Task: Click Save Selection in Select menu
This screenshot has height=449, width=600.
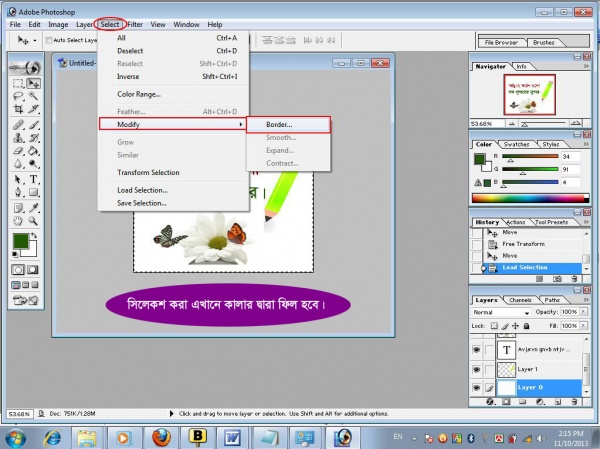Action: click(173, 203)
